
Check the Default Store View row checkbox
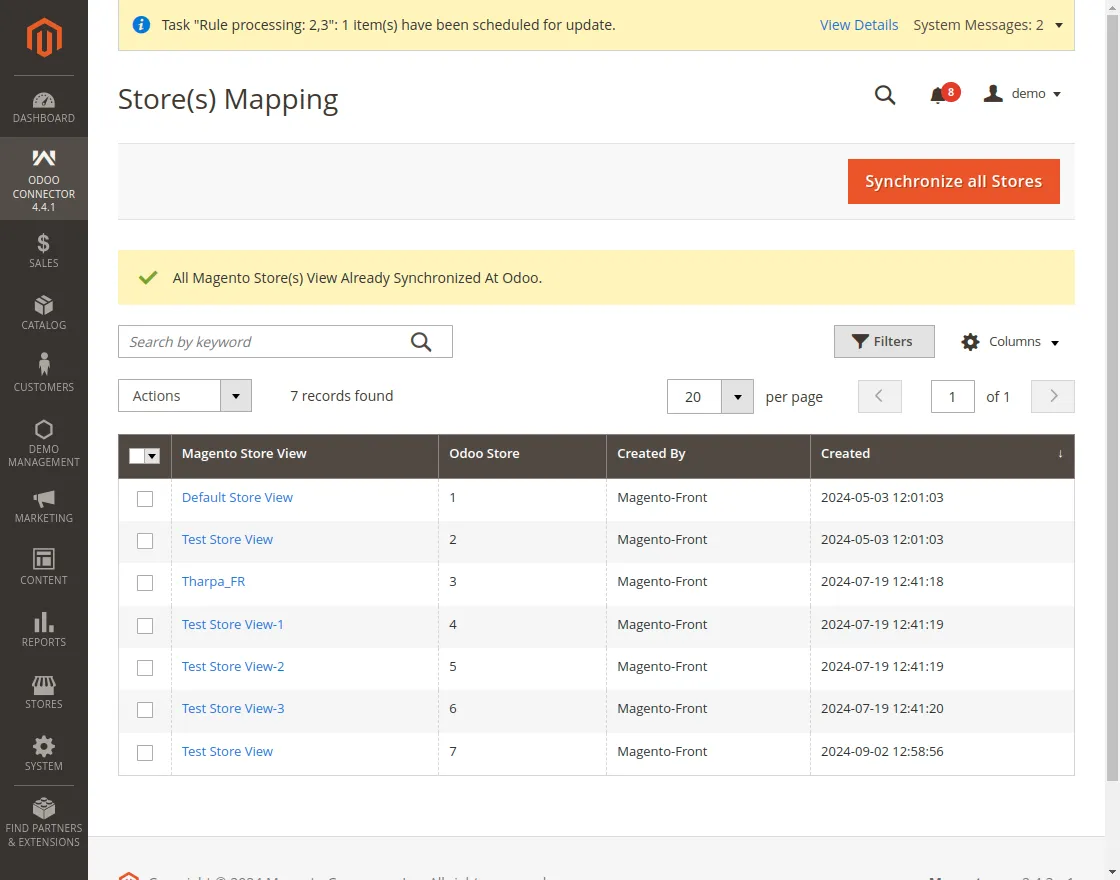145,499
